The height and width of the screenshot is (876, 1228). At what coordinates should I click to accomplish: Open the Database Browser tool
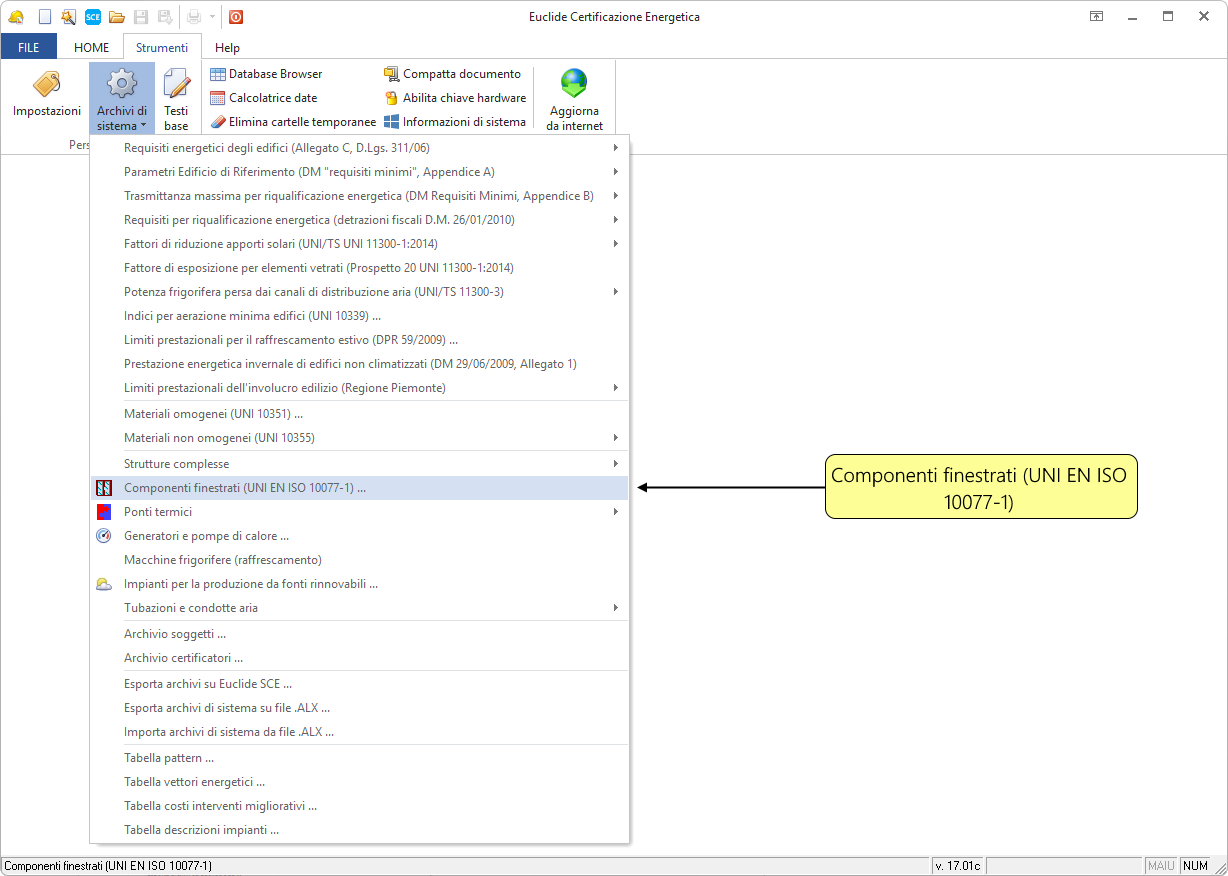266,74
